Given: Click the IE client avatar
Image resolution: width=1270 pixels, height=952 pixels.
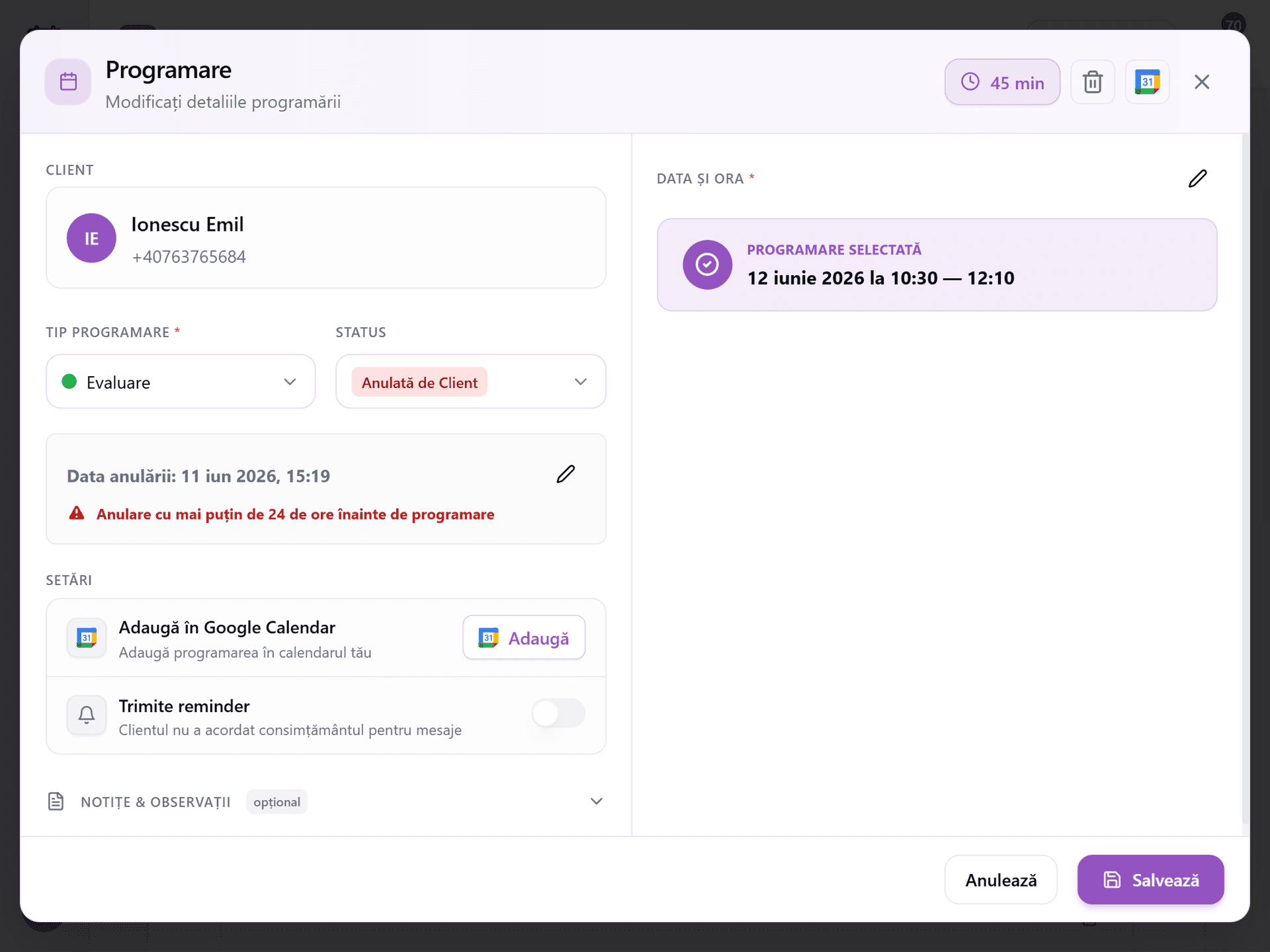Looking at the screenshot, I should coord(91,238).
